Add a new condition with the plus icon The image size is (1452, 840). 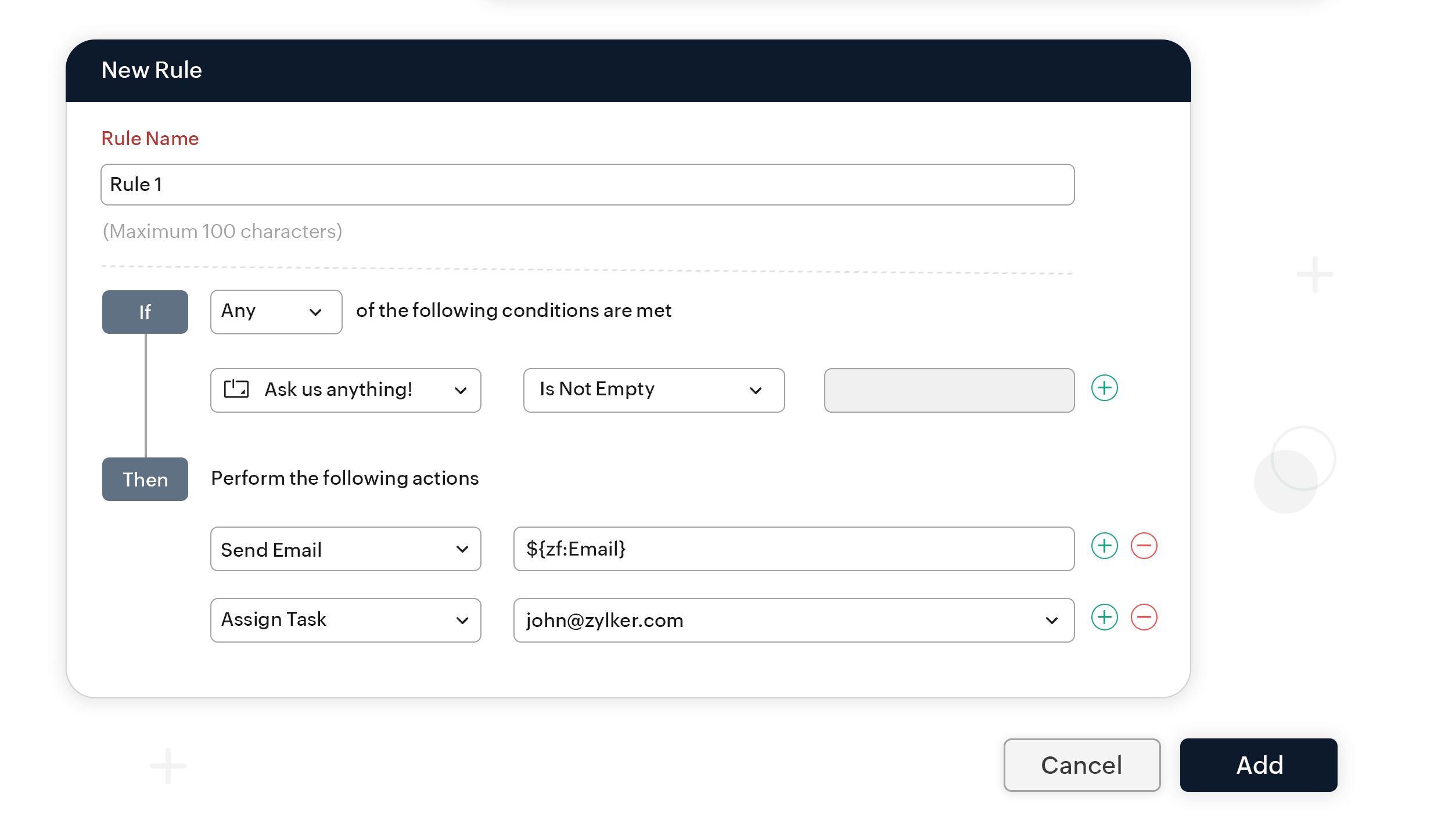point(1105,388)
